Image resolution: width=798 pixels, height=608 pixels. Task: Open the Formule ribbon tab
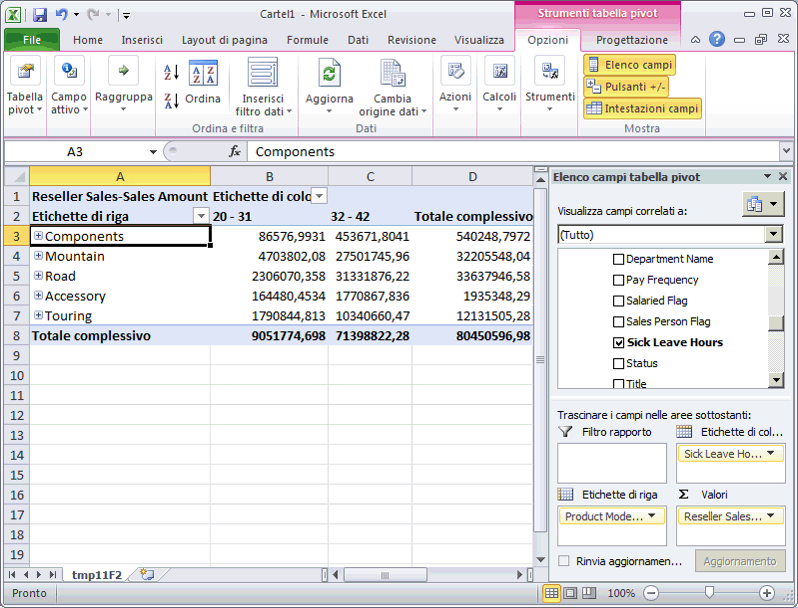tap(307, 40)
